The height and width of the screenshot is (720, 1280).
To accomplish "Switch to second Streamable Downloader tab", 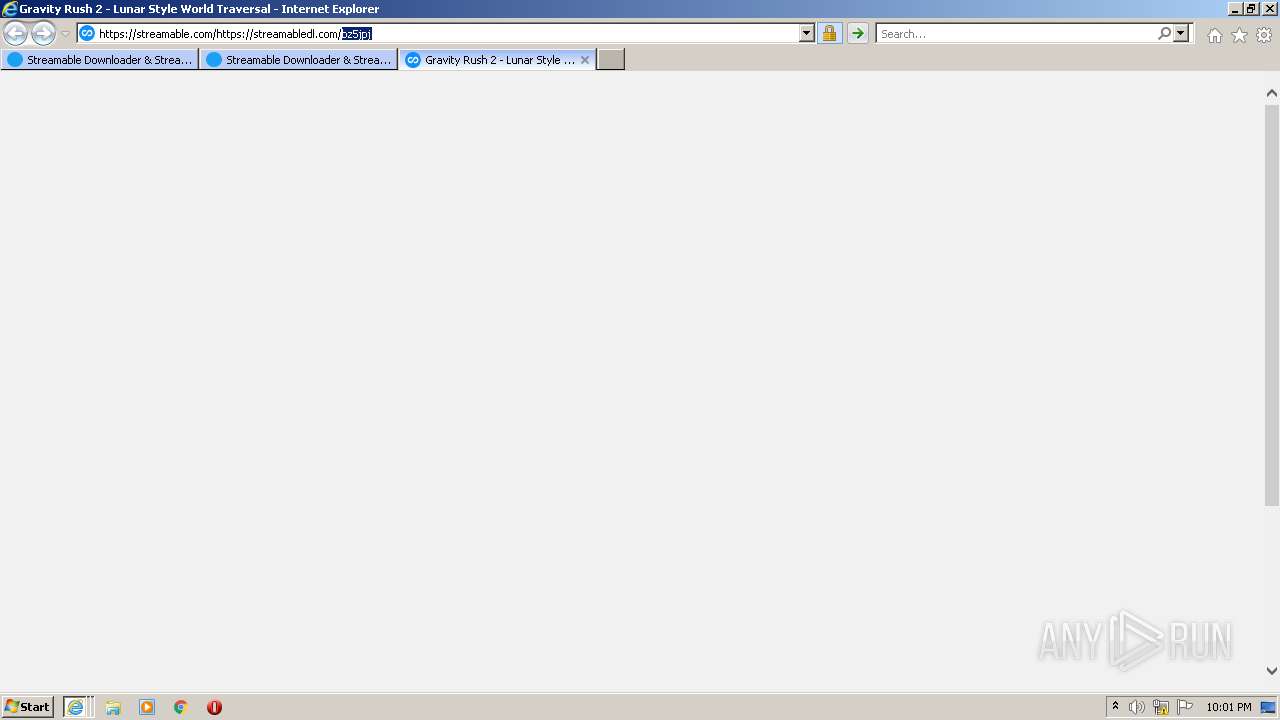I will coord(299,60).
